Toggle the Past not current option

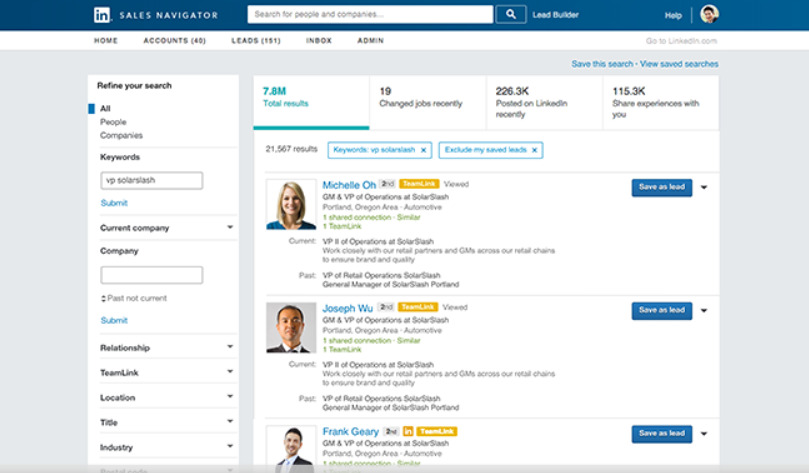[134, 298]
